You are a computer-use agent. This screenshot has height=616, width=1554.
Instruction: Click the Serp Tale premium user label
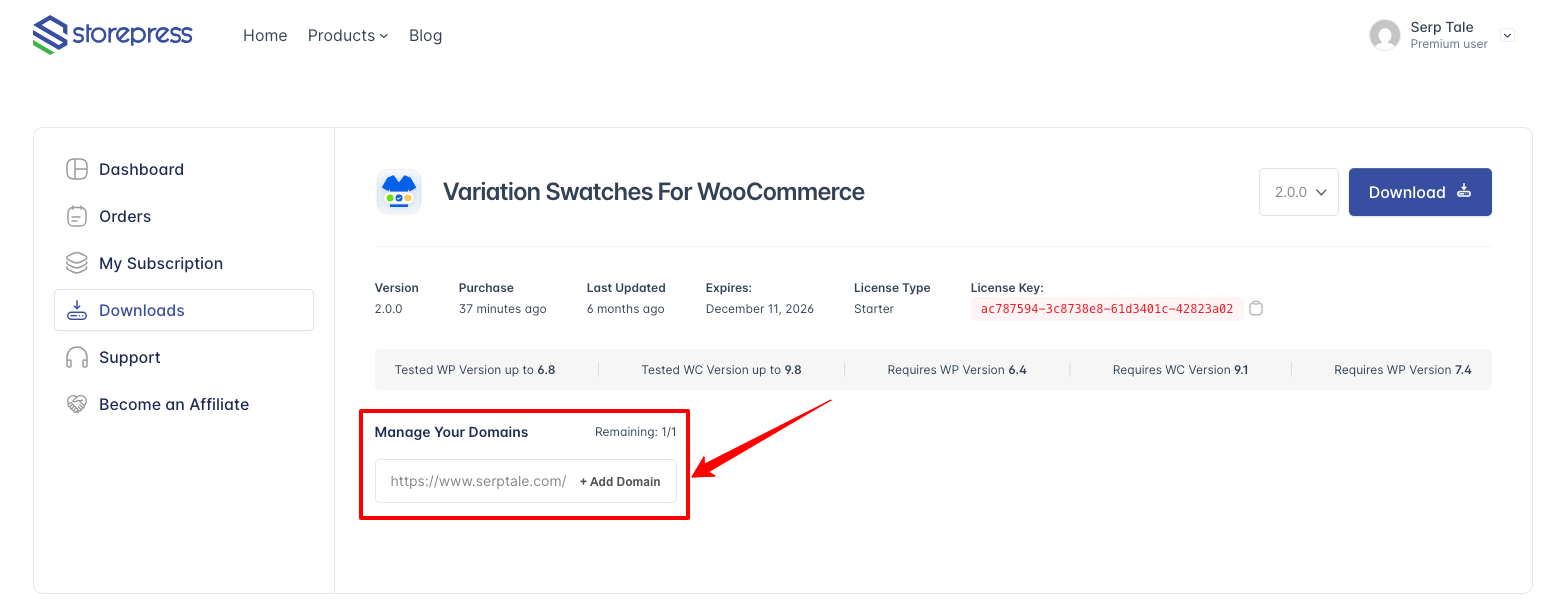(1441, 34)
